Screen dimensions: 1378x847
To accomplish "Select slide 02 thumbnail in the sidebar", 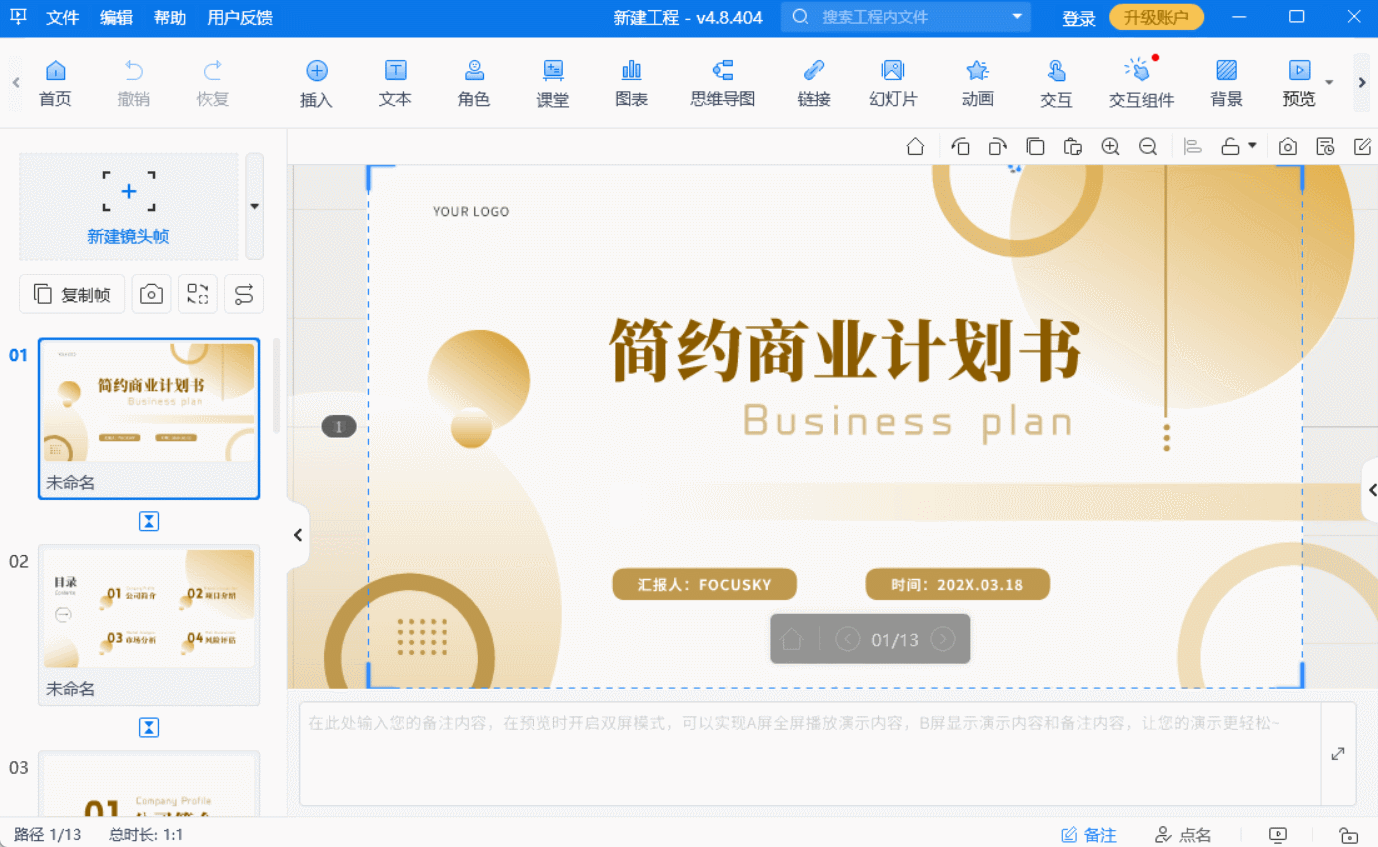I will tap(148, 610).
